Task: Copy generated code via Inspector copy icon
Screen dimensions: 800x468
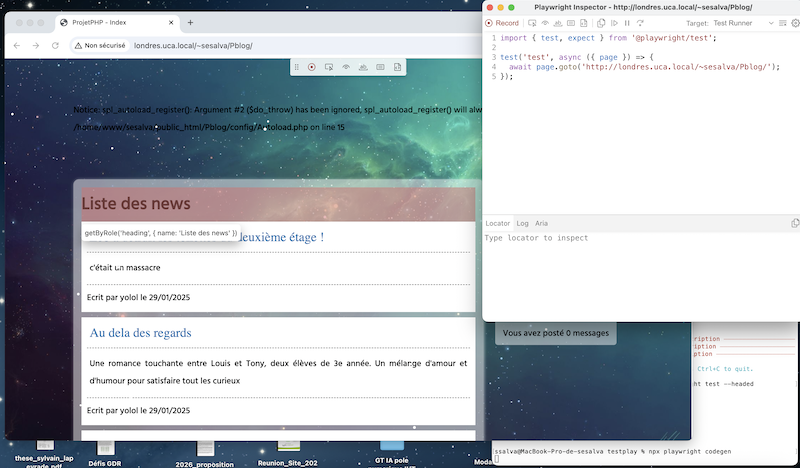Action: [x=601, y=23]
